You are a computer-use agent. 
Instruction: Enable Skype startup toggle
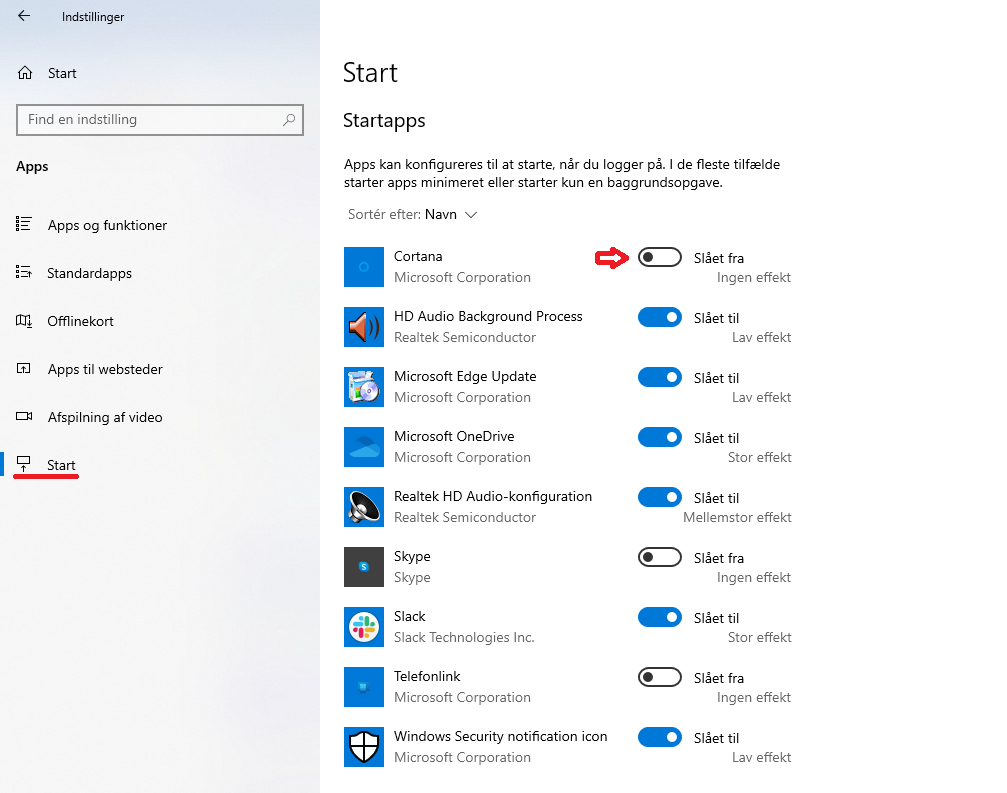click(x=660, y=557)
